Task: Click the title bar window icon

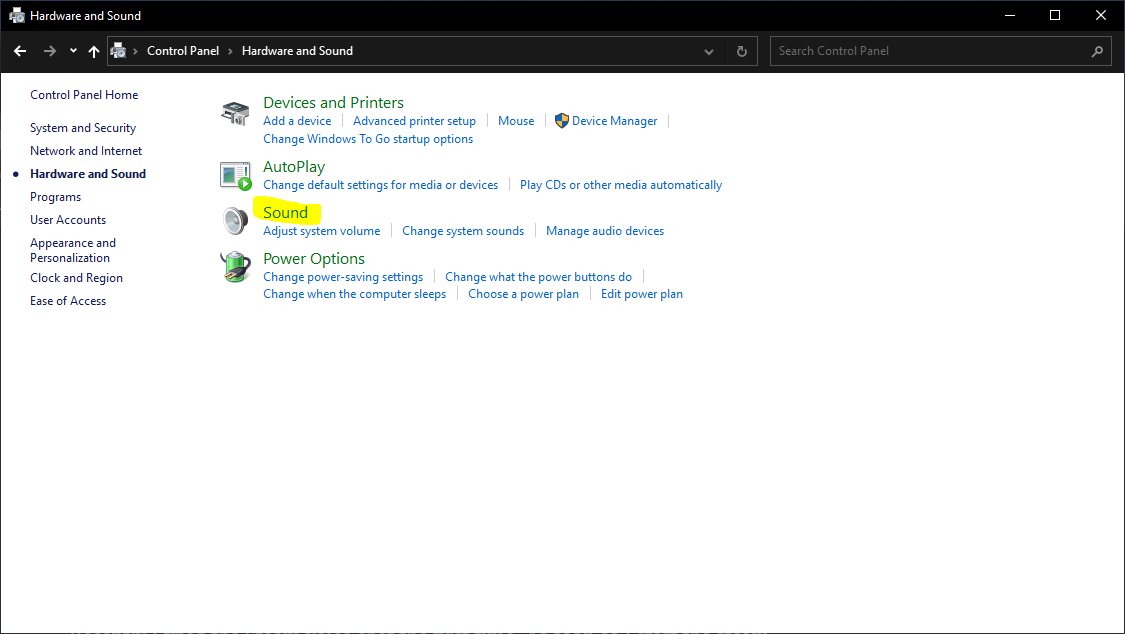Action: coord(17,15)
